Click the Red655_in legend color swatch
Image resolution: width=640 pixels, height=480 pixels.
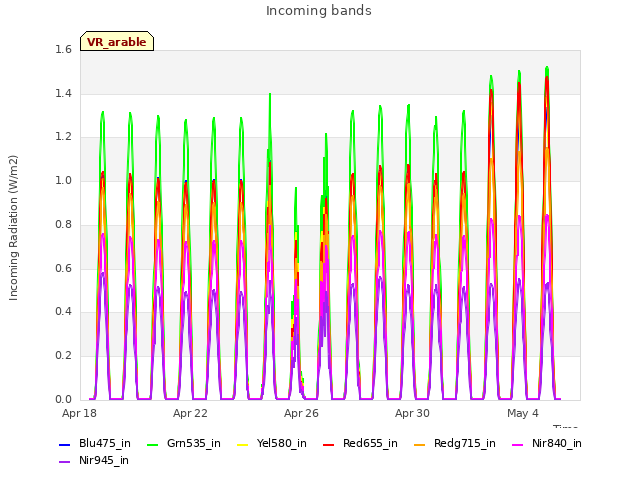[x=329, y=444]
